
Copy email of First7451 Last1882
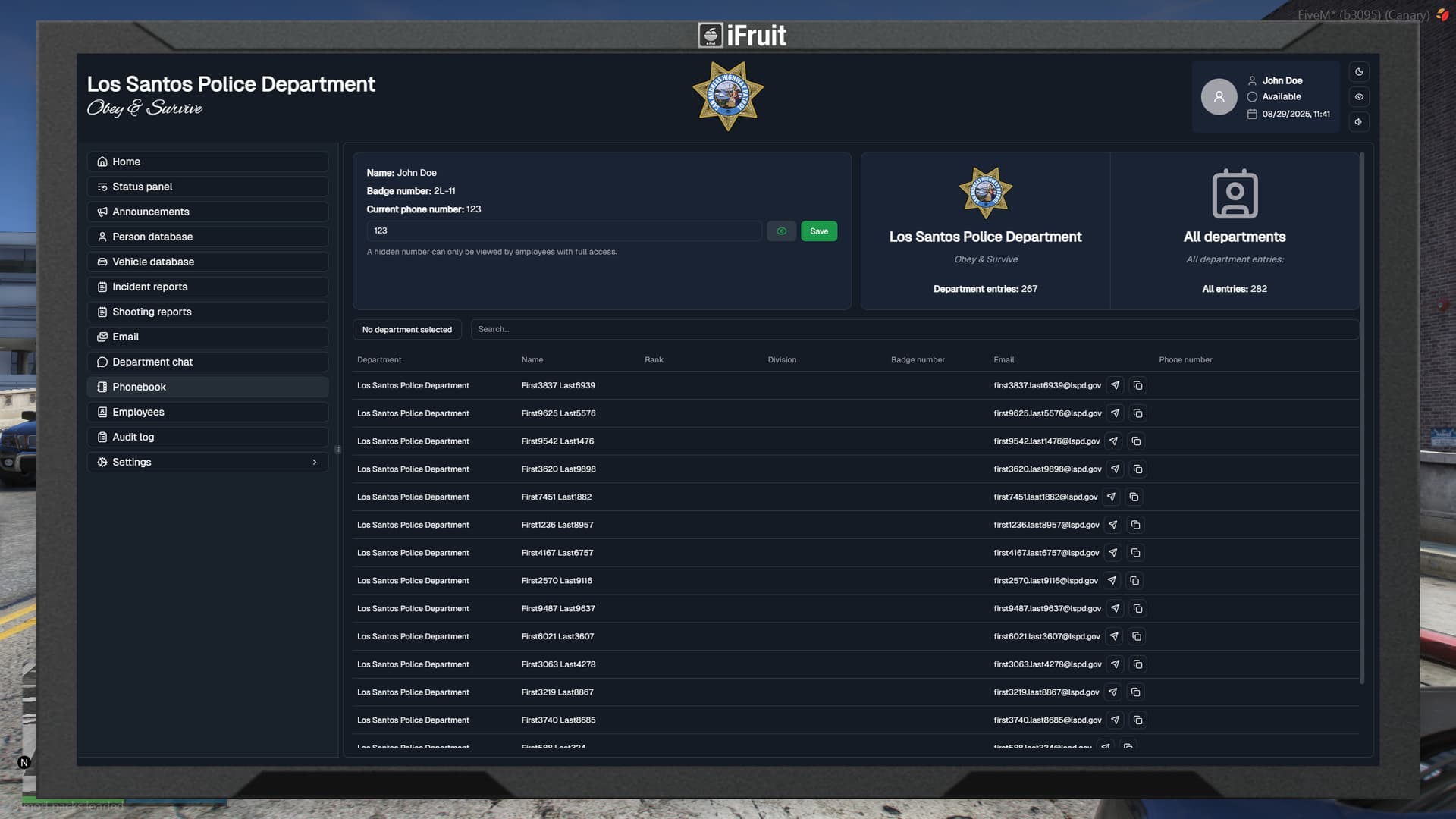click(1134, 497)
